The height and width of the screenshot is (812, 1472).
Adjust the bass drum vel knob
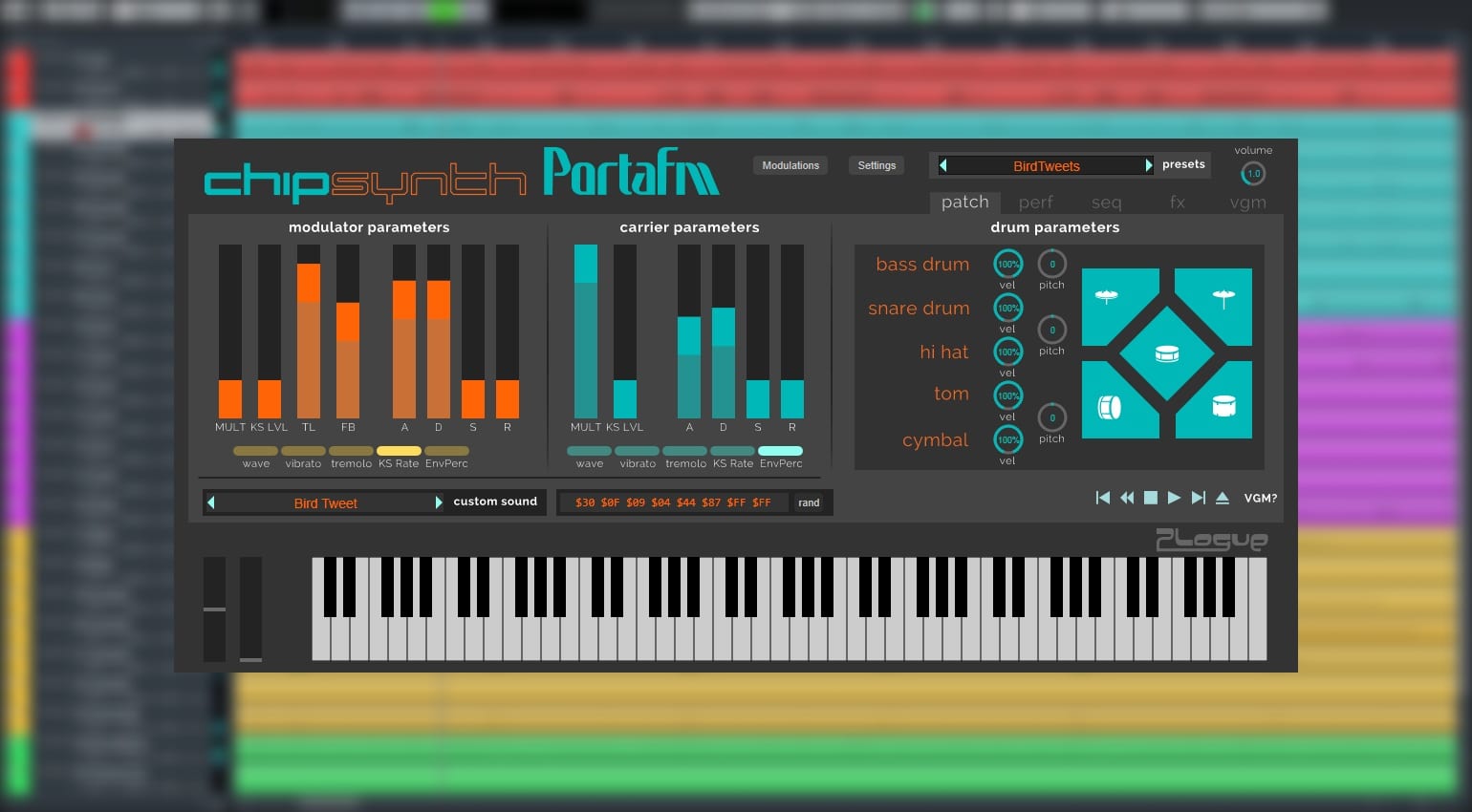pyautogui.click(x=1007, y=264)
